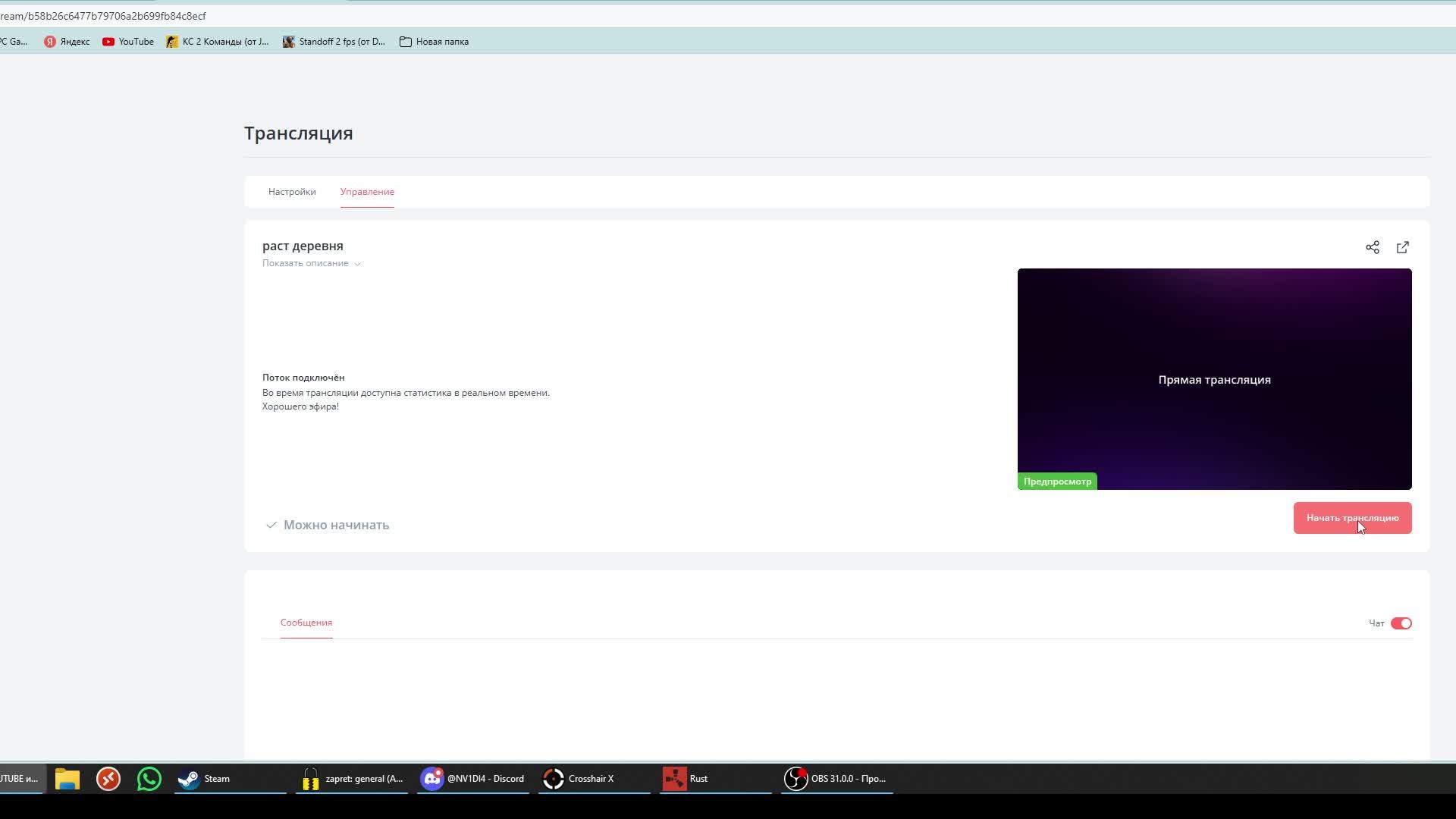
Task: Expand Показать описание dropdown
Action: (x=311, y=263)
